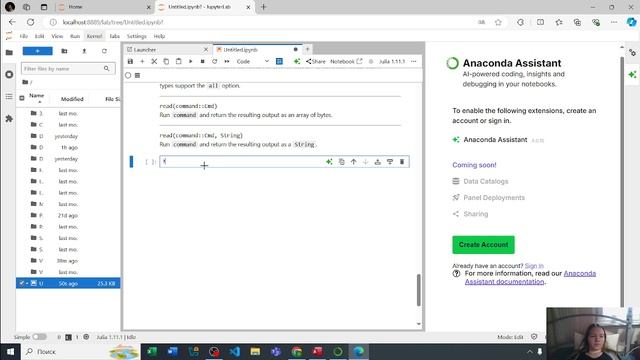
Task: Open in Notebook via the toolbar link
Action: click(x=346, y=61)
